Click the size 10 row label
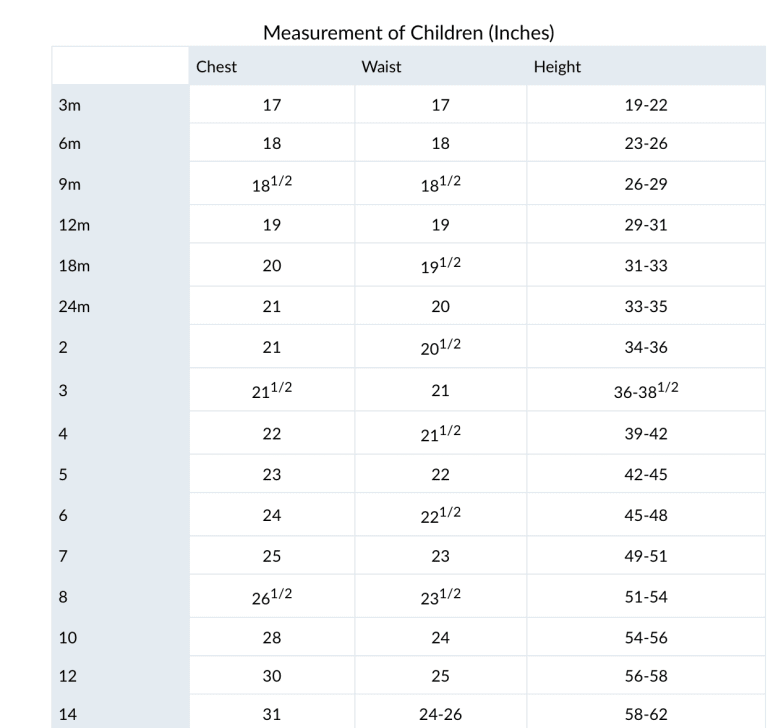This screenshot has height=728, width=768. 68,637
